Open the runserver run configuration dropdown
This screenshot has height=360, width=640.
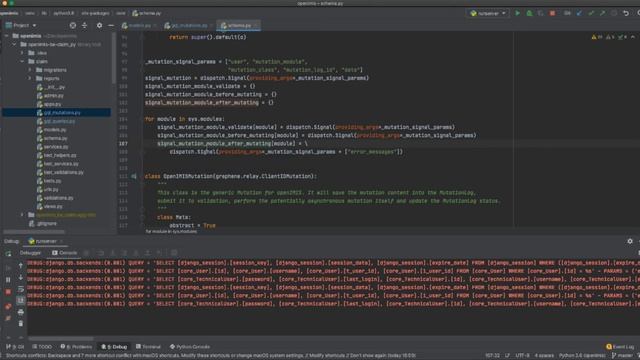(488, 13)
